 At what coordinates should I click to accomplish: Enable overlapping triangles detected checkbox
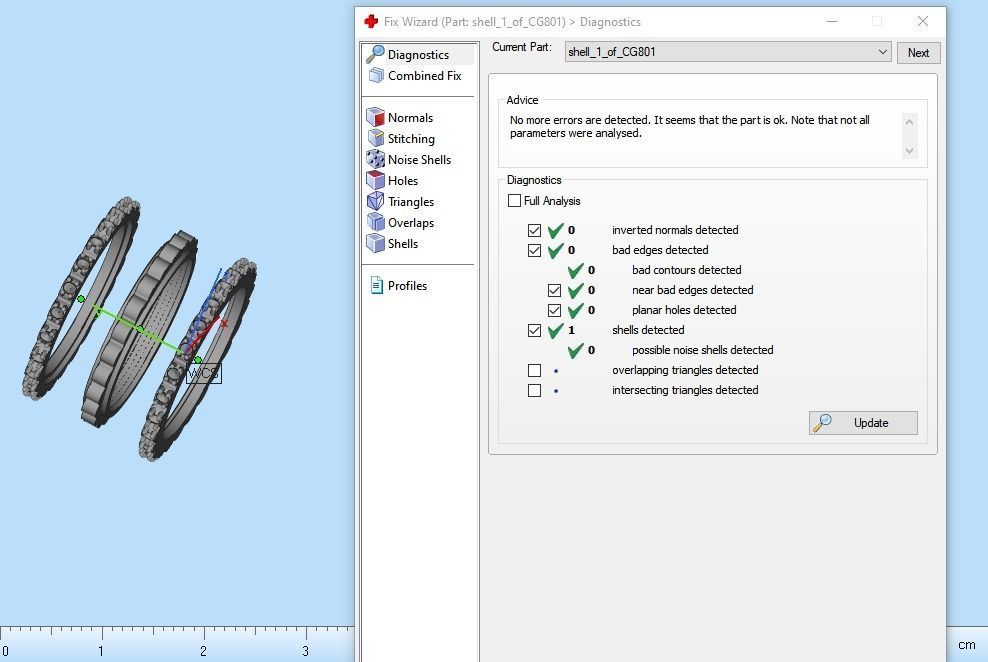click(534, 370)
